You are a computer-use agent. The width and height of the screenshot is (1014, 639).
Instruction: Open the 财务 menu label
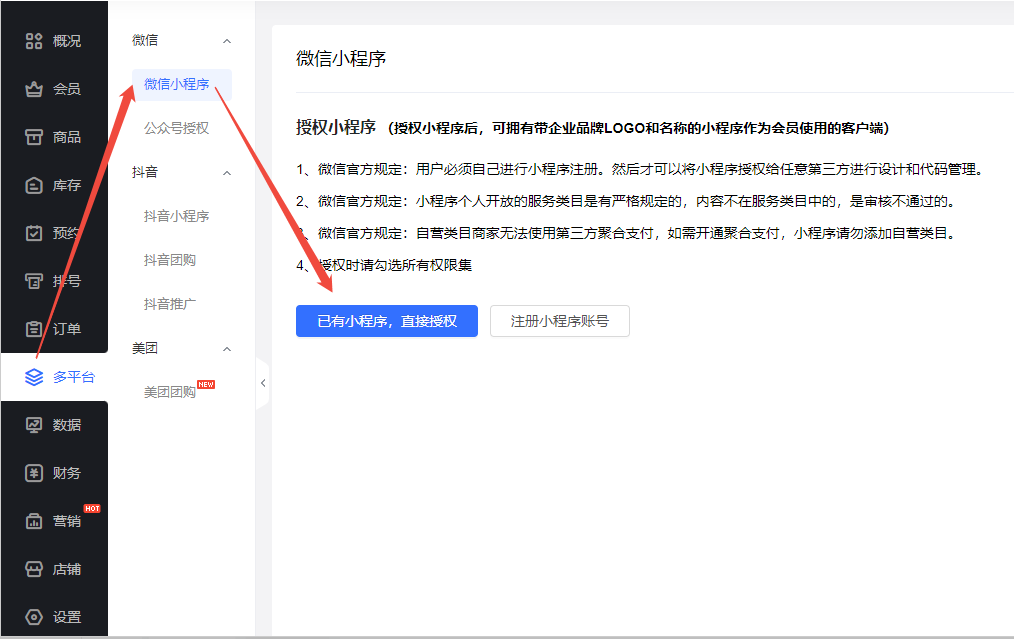coord(67,473)
